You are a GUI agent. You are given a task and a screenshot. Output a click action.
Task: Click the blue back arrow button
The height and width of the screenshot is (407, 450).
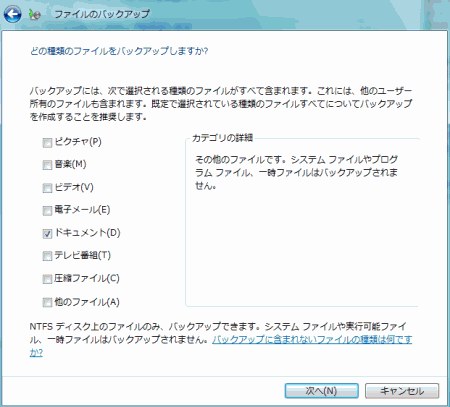13,14
